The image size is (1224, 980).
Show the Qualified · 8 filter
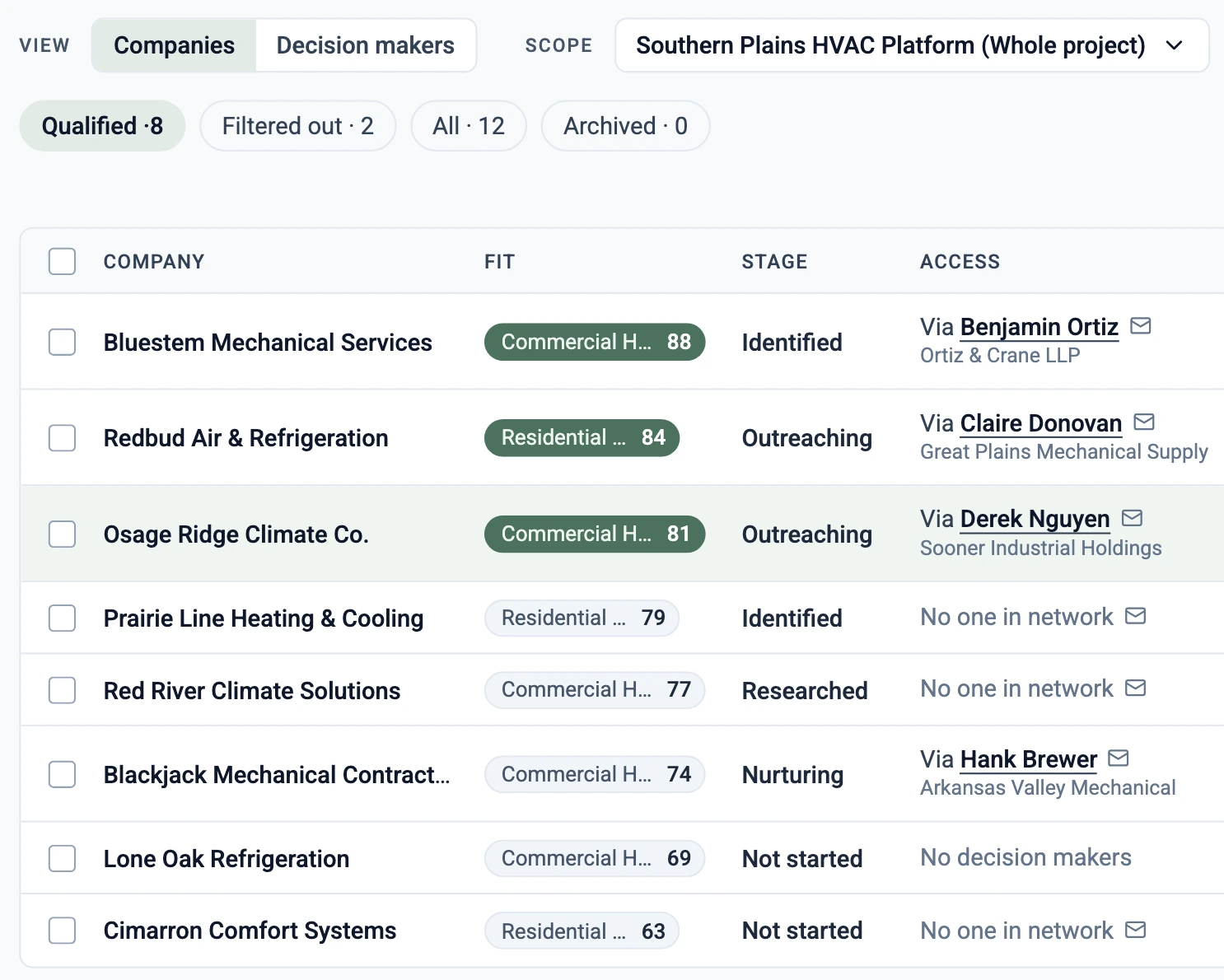click(102, 126)
